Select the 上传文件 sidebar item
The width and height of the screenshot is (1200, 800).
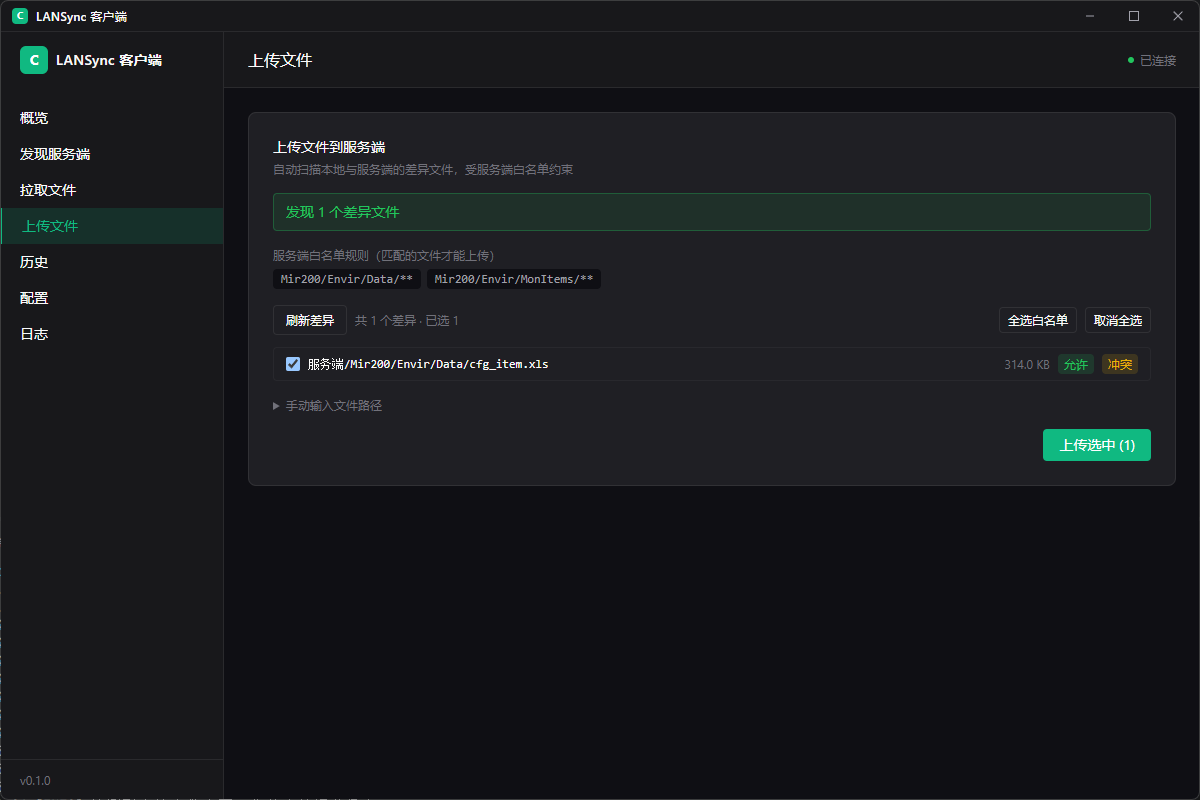click(112, 226)
